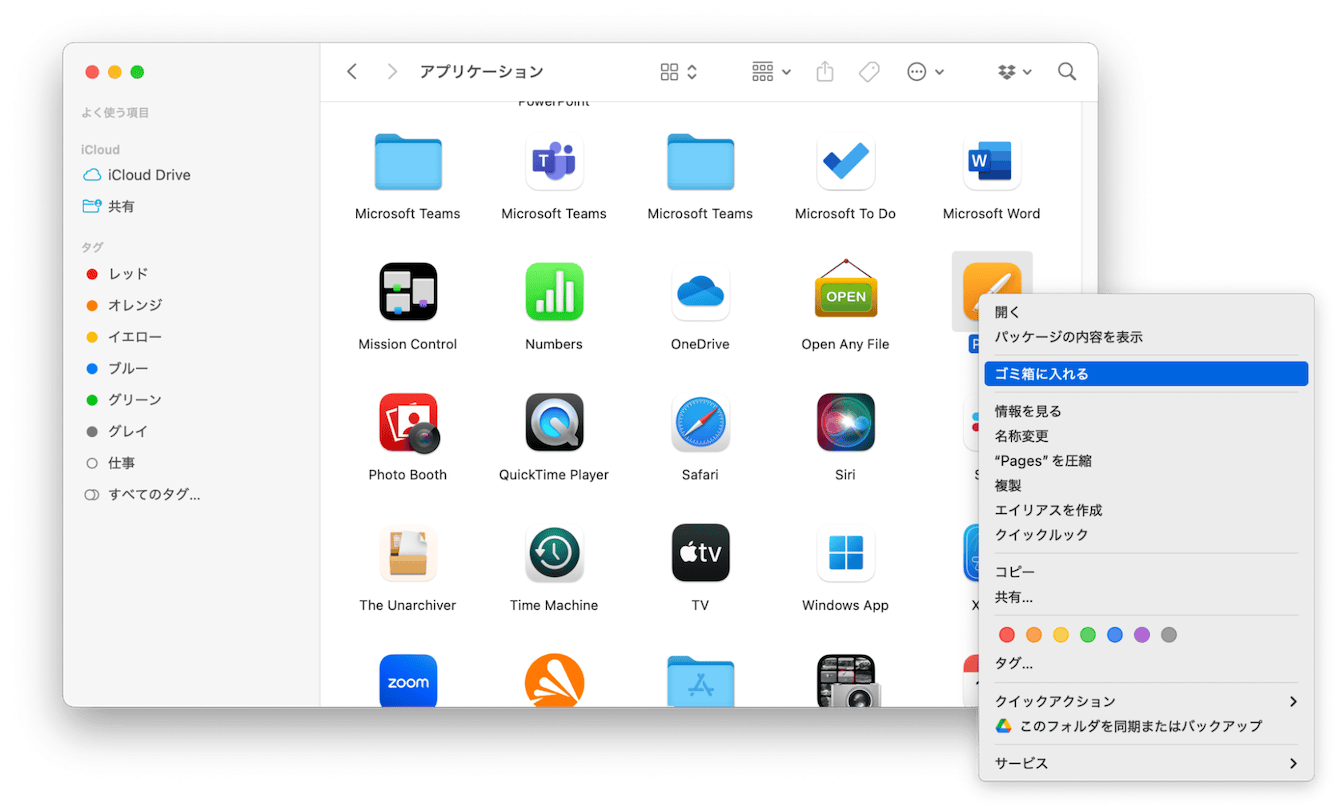Viewport: 1340px width, 812px height.
Task: Expand the サービス submenu
Action: [1146, 763]
